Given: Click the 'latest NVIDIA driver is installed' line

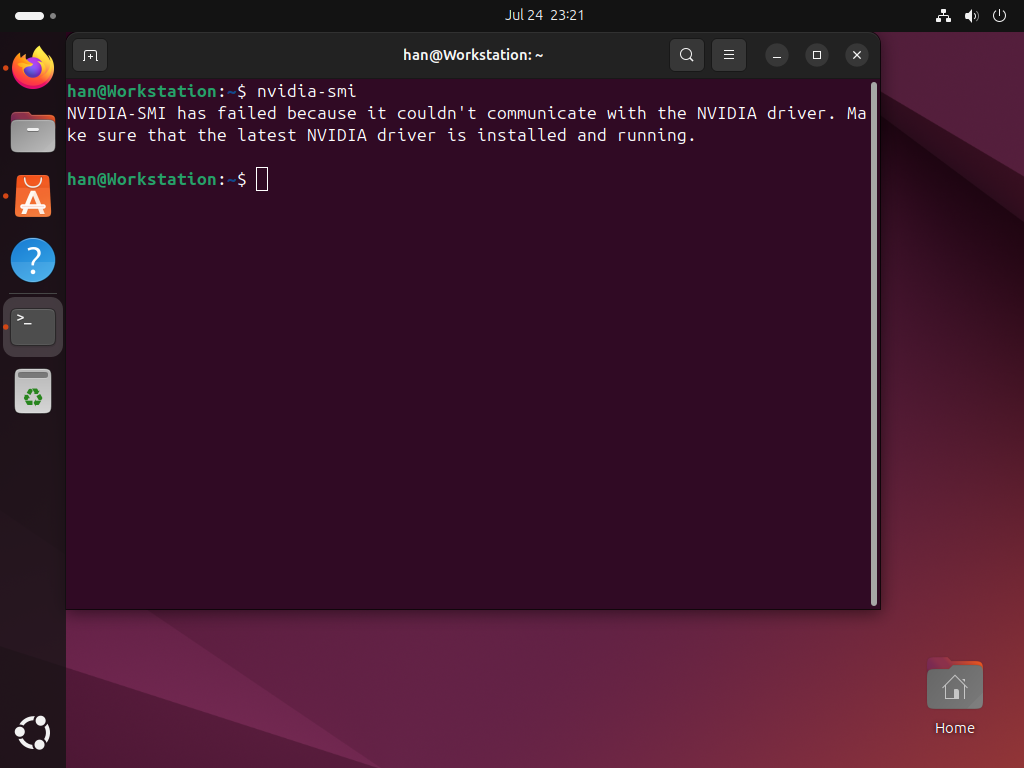Looking at the screenshot, I should coord(381,135).
